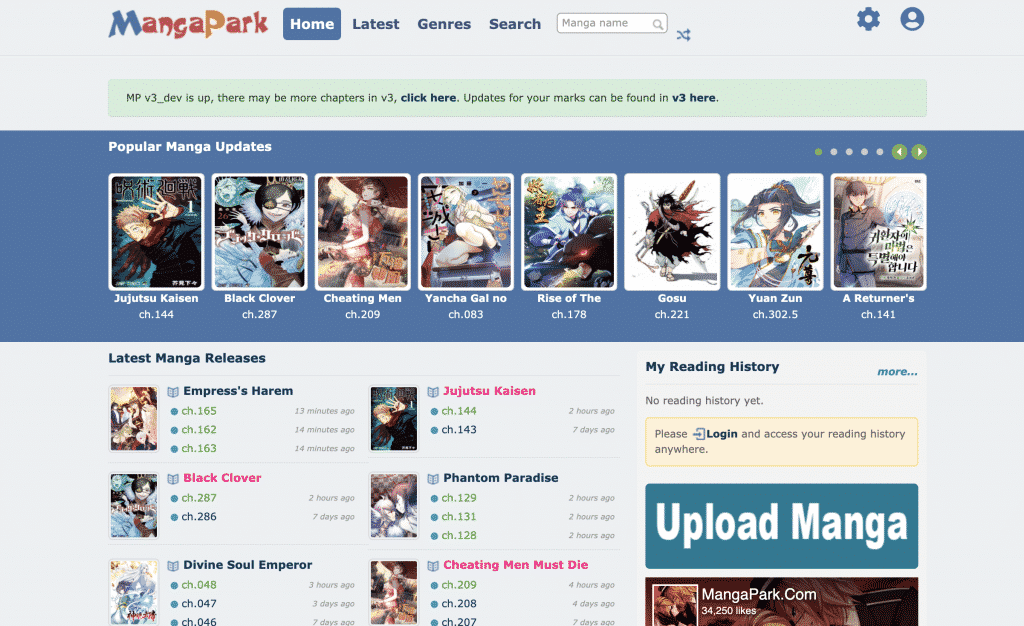Click the magnifier icon in the search field

(x=658, y=22)
